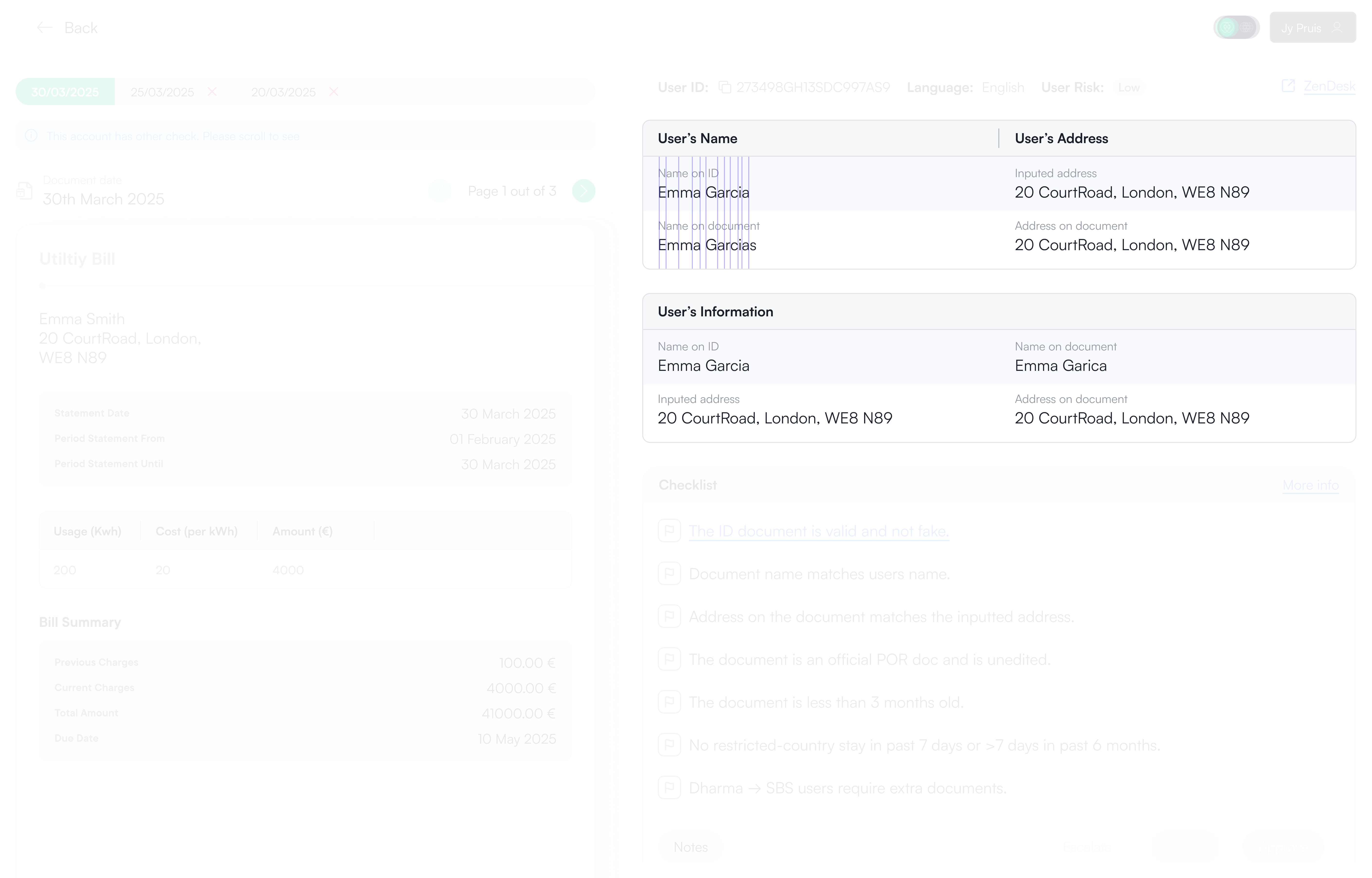Click the Notes button
1372x878 pixels.
691,847
